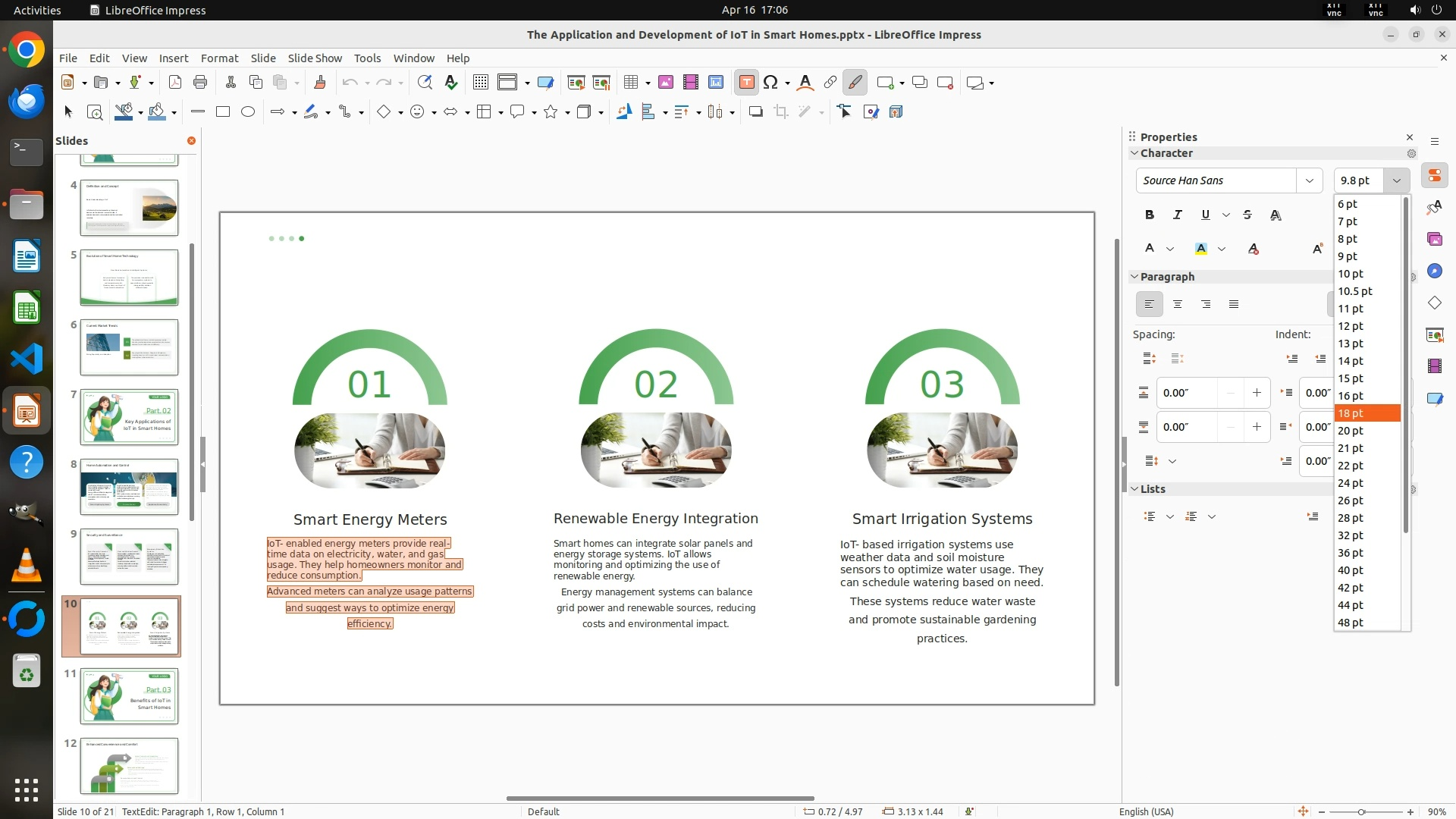
Task: Enable center paragraph alignment
Action: pos(1177,305)
